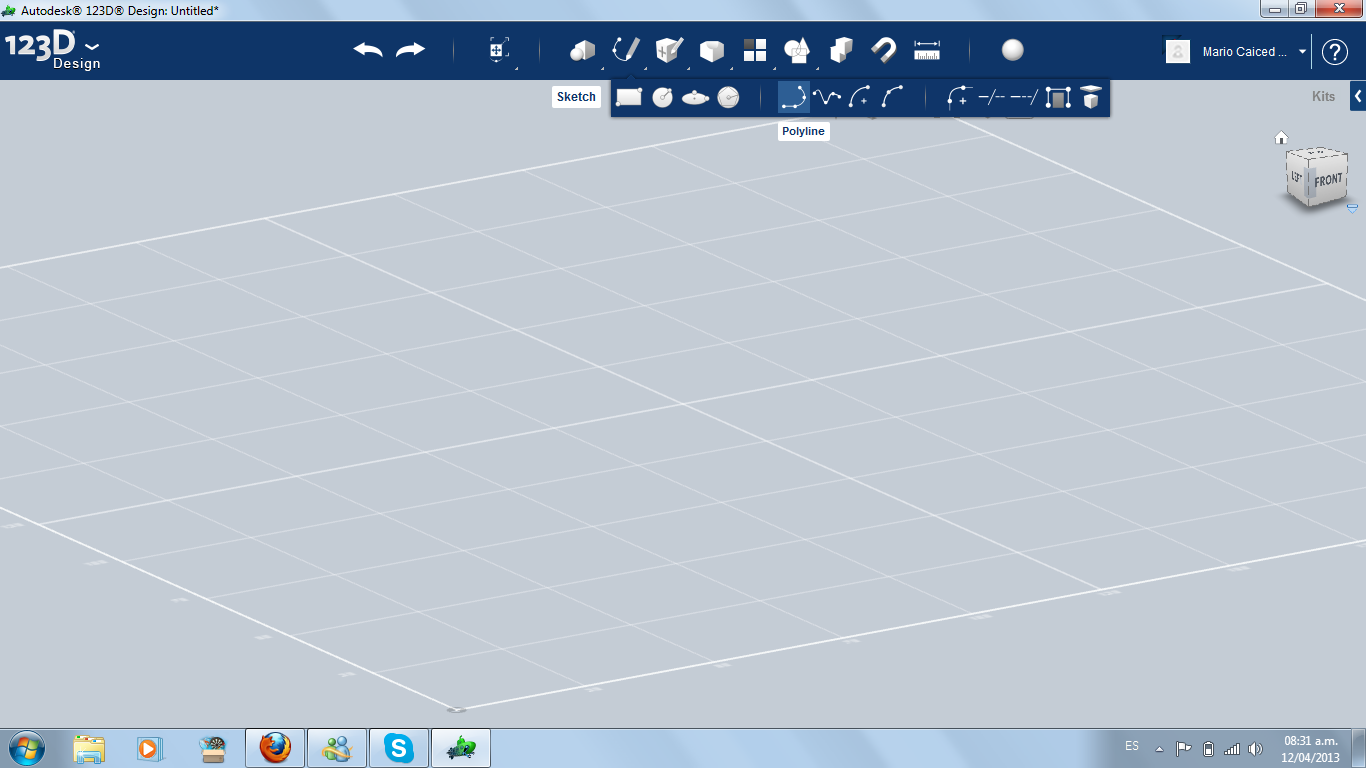Open Skype from the taskbar
The height and width of the screenshot is (768, 1366).
pos(399,748)
